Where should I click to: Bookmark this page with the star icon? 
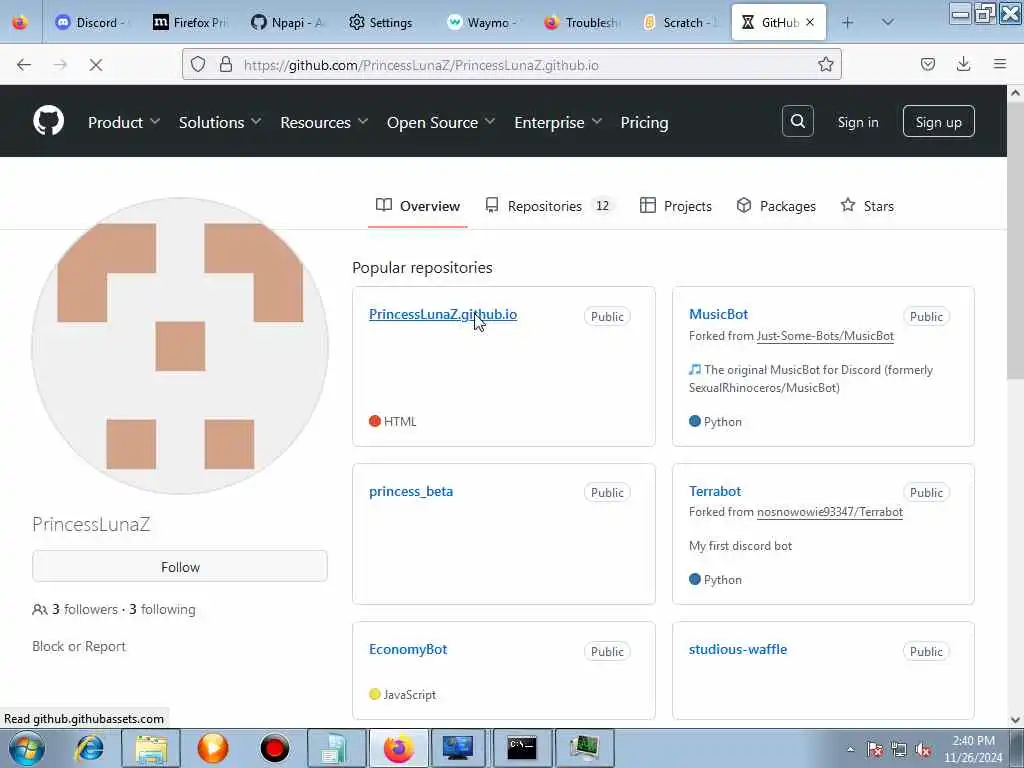[825, 64]
